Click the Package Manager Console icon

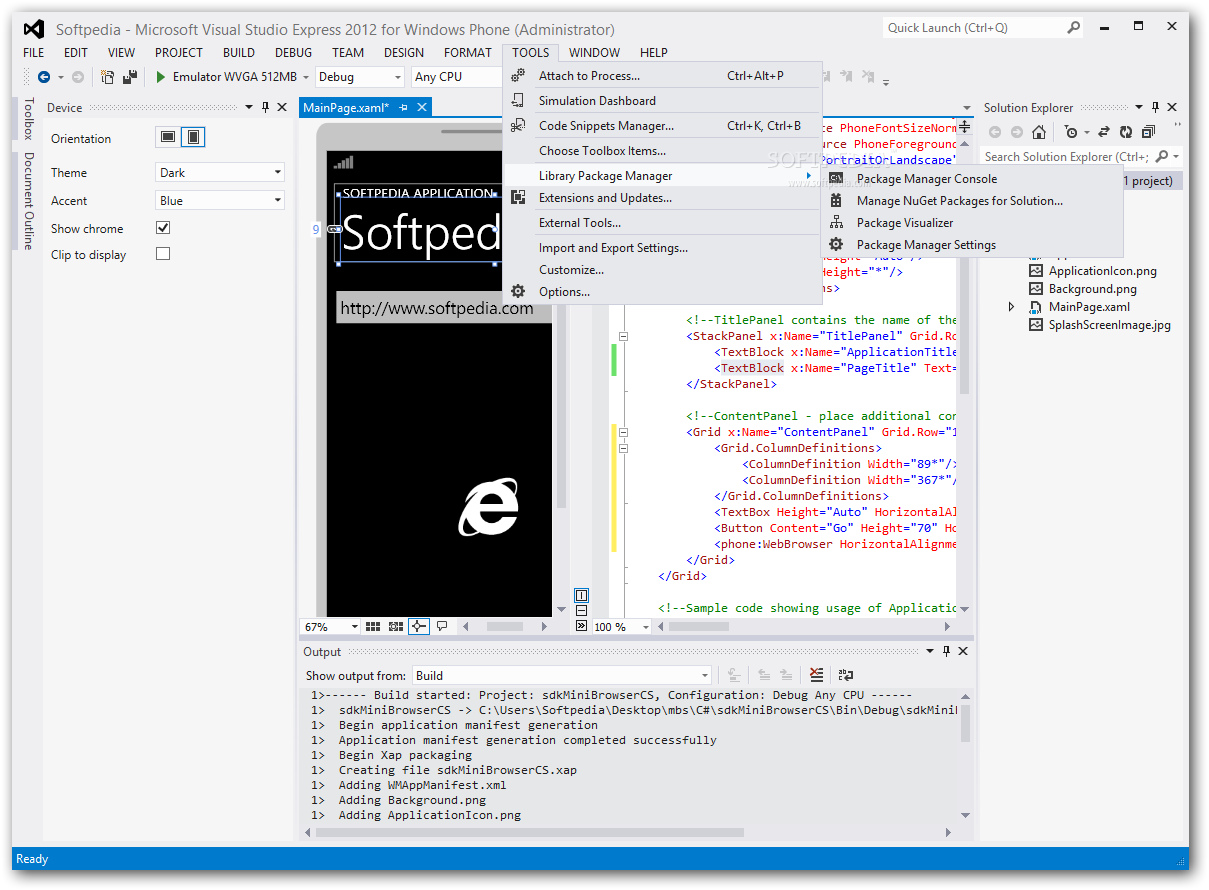[836, 179]
